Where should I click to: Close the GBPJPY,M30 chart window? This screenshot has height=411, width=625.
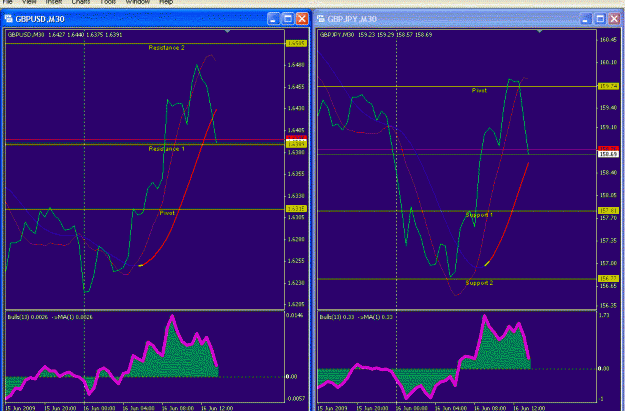[x=614, y=18]
